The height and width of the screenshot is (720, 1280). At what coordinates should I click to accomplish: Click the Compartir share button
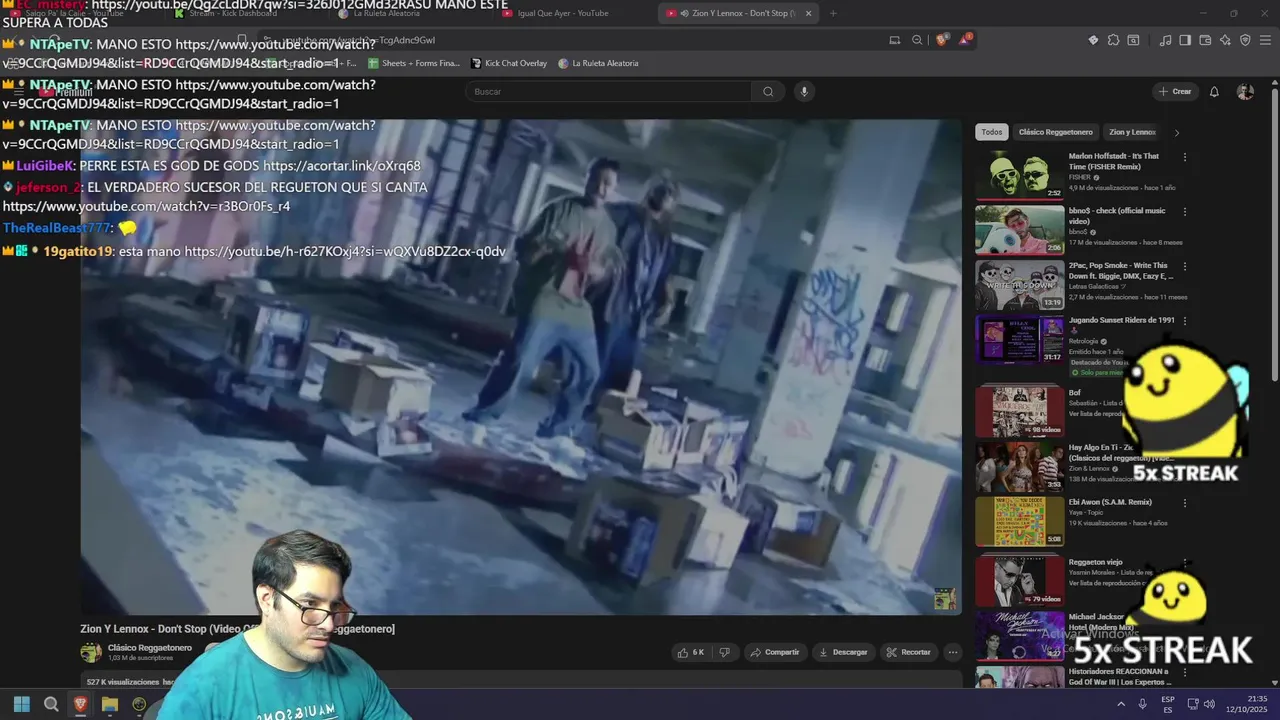(x=775, y=652)
